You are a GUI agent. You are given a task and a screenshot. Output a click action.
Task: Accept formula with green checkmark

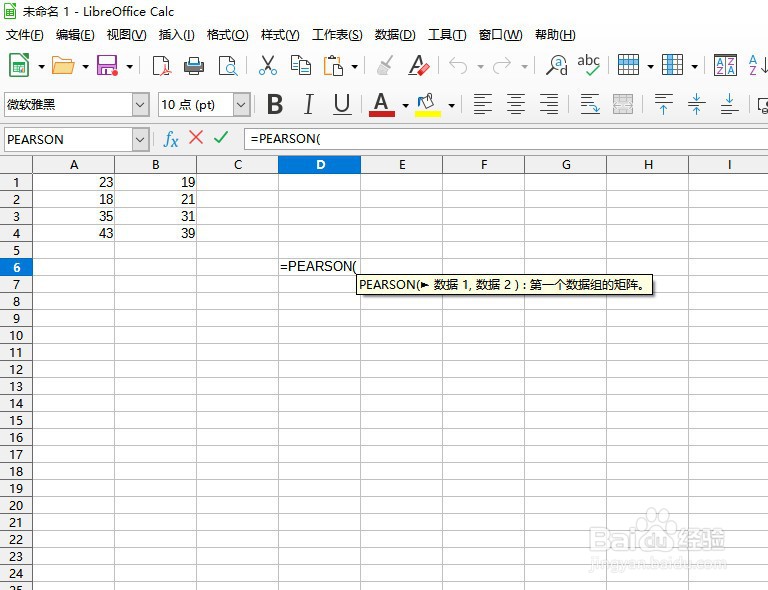click(221, 138)
